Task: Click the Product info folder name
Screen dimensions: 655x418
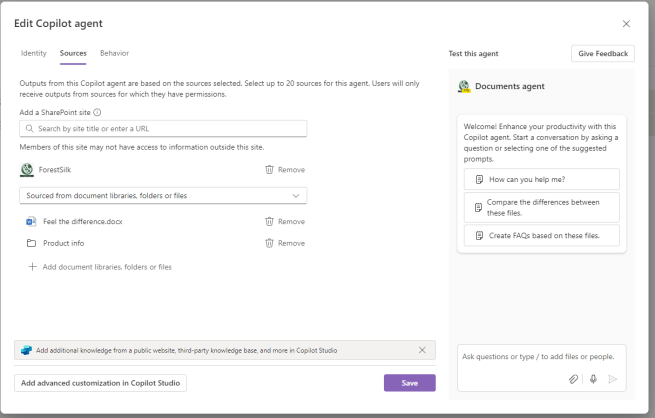Action: [63, 243]
